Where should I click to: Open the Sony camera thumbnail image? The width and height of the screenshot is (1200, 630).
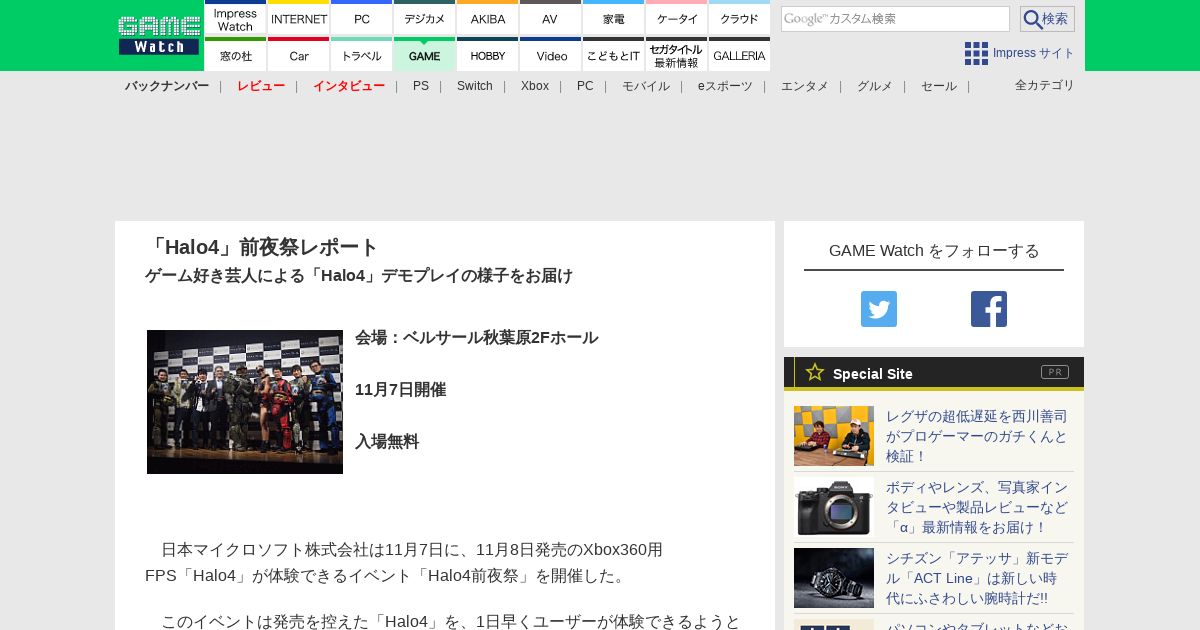[834, 507]
